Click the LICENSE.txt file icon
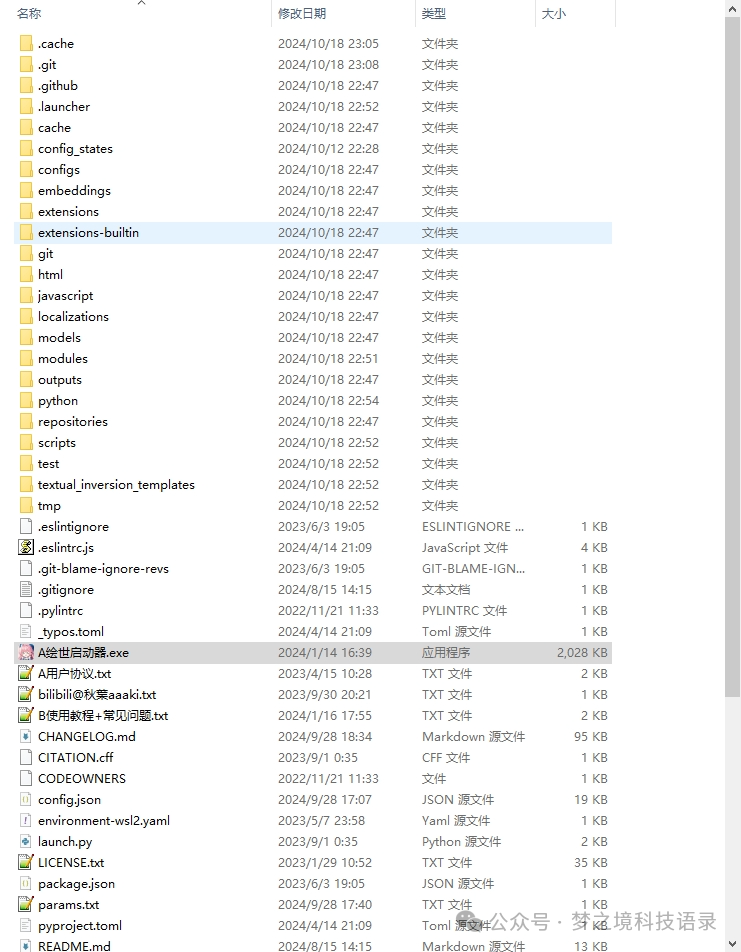The height and width of the screenshot is (952, 741). click(x=26, y=863)
